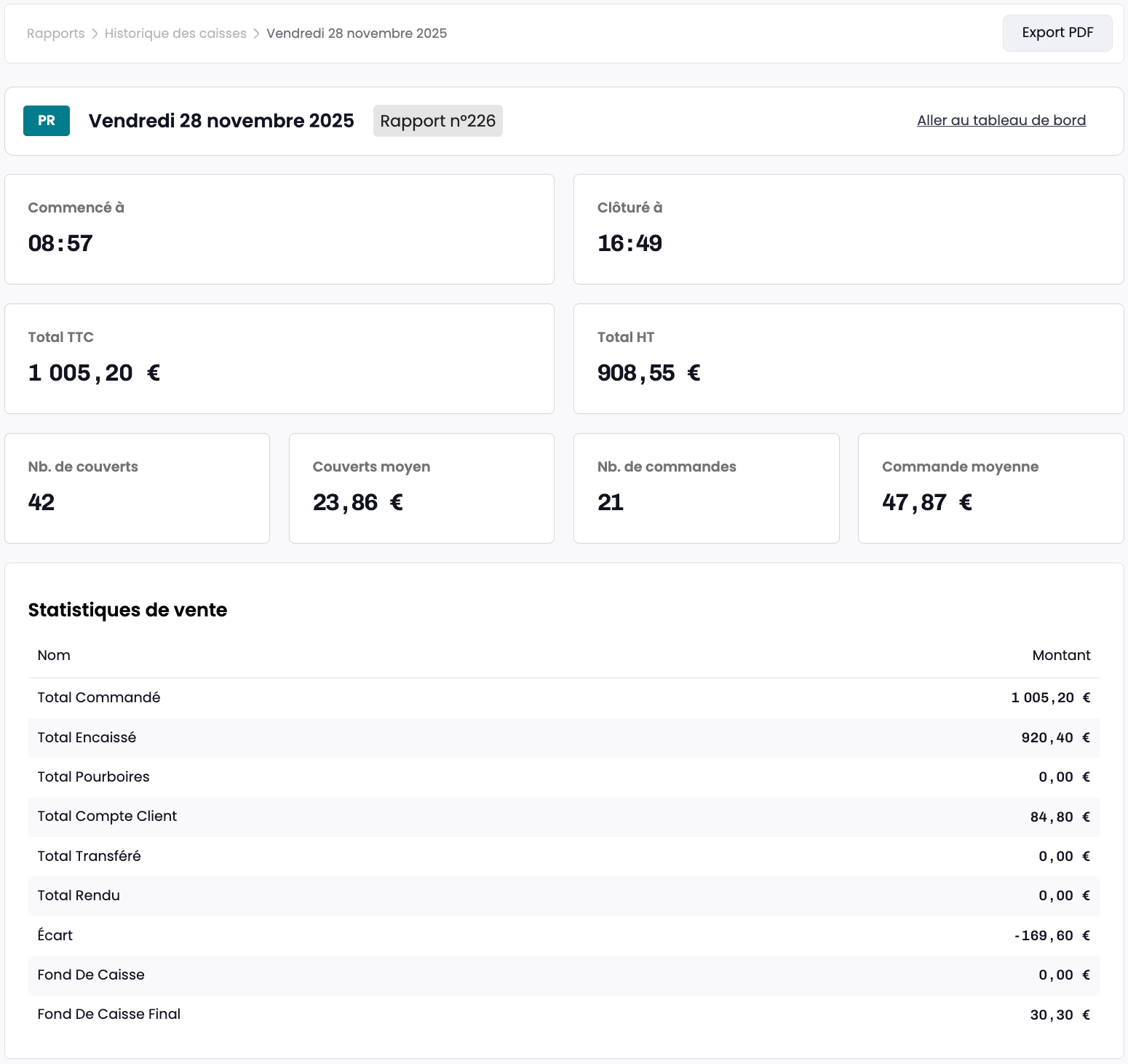Select the Nb. de couverts card

pyautogui.click(x=137, y=488)
